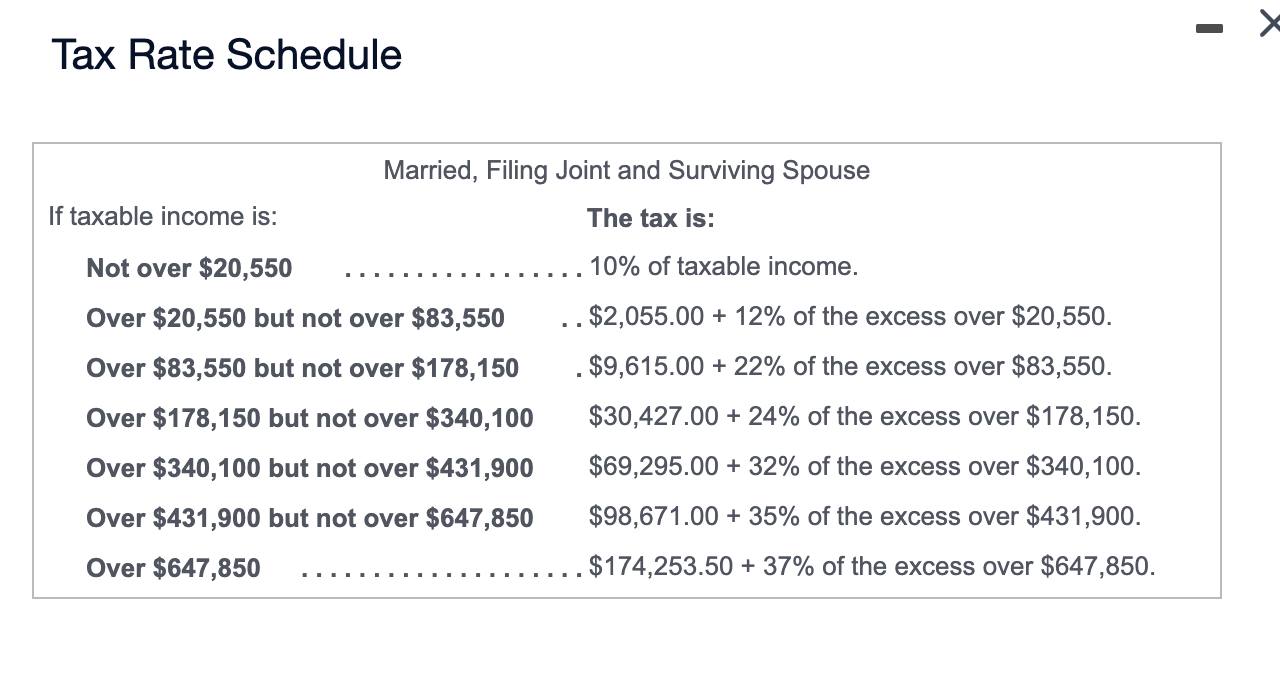
Task: Select the 'Over $340,100 but not over $431,900' row
Action: 310,467
